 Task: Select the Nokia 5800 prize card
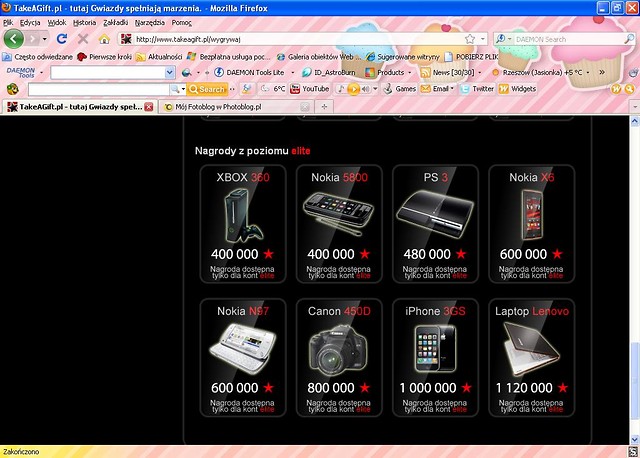click(339, 224)
